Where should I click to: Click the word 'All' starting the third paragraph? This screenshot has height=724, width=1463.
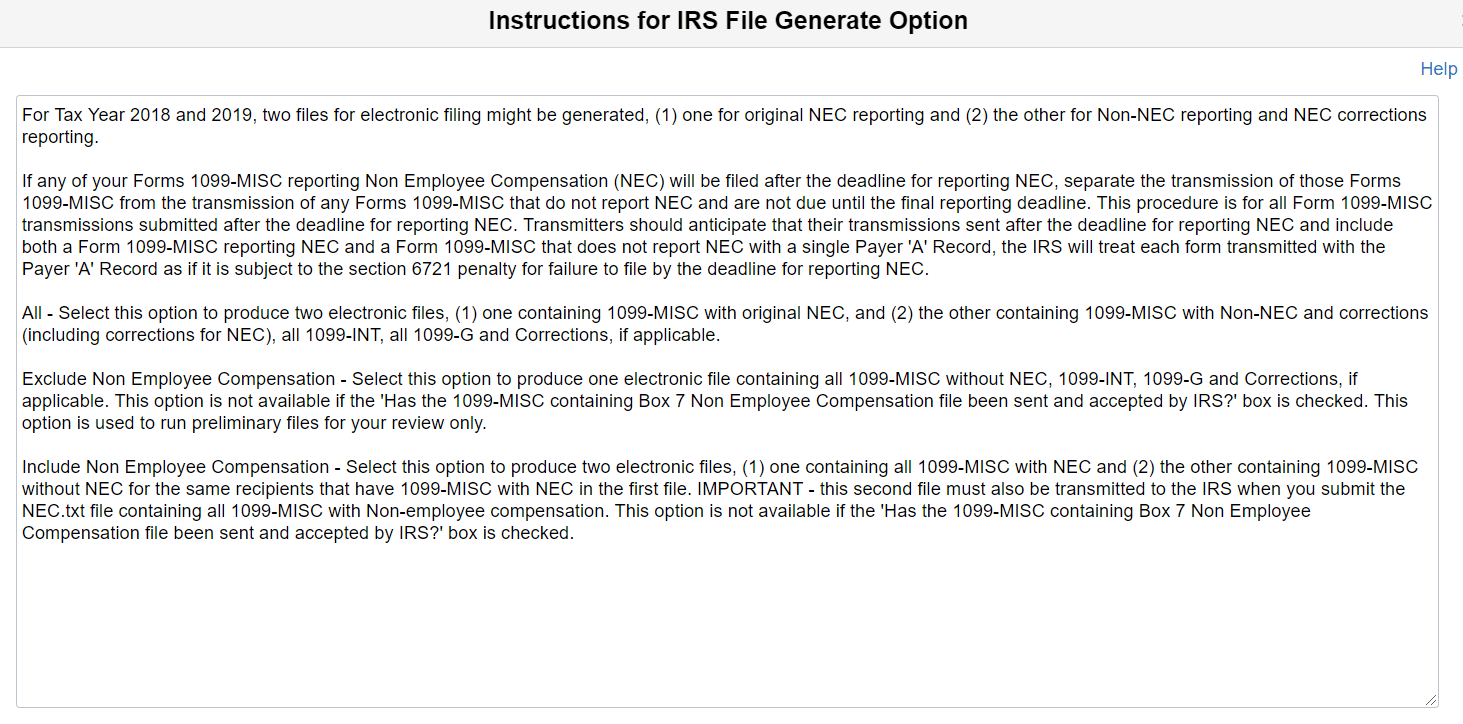click(31, 312)
